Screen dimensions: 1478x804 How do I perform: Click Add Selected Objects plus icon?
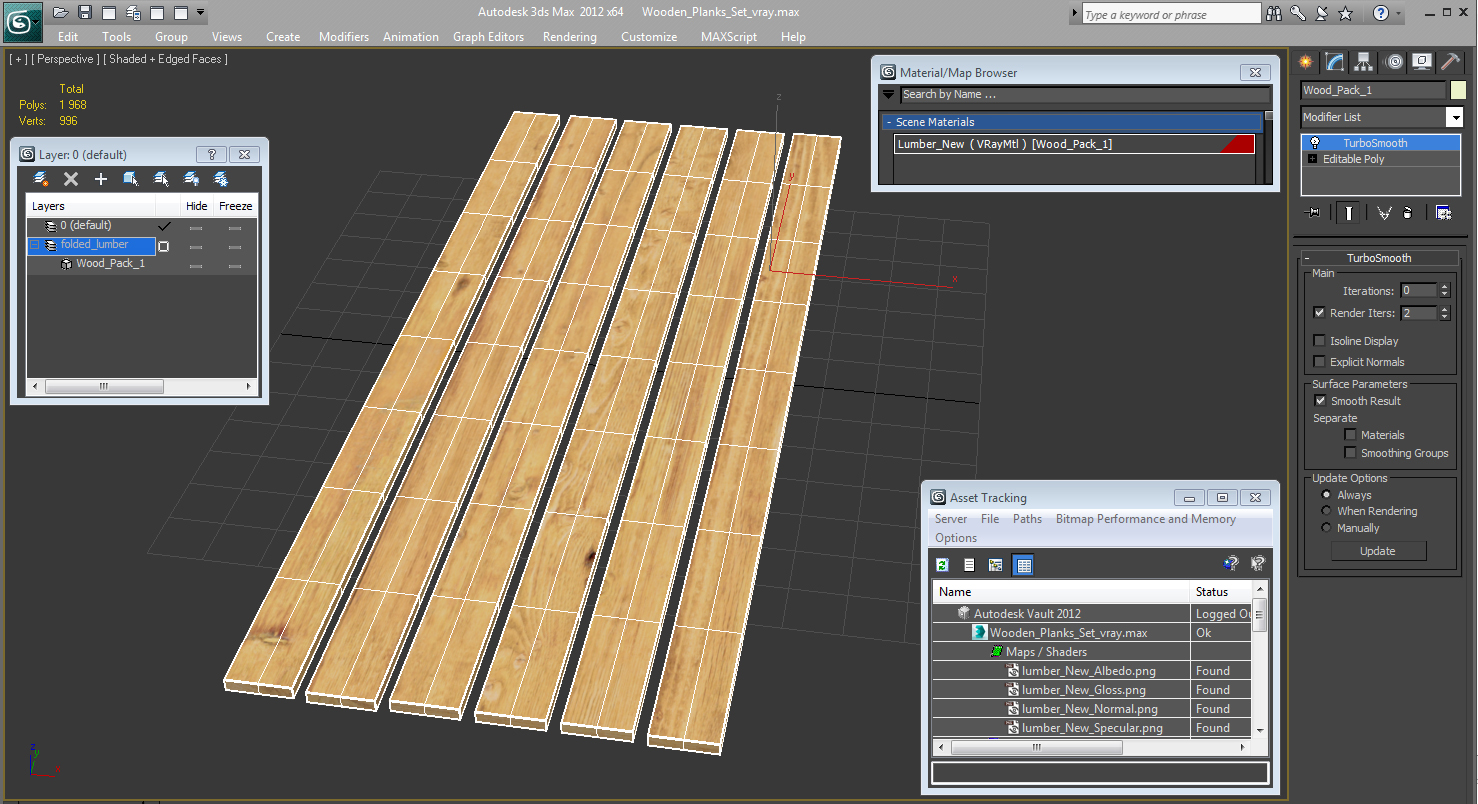coord(101,179)
